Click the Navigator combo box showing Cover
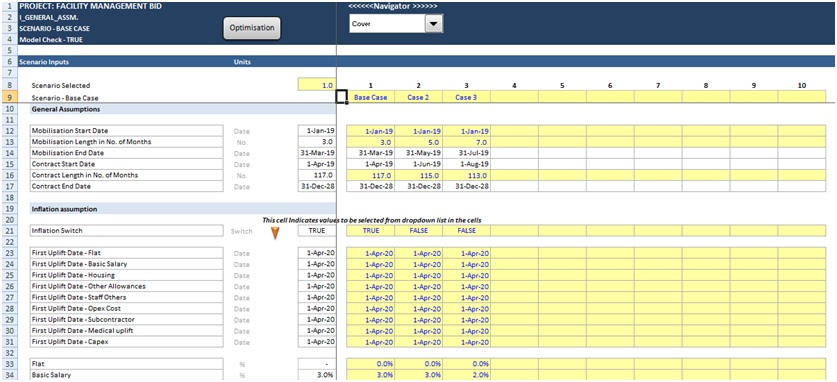The image size is (837, 382). pos(396,24)
